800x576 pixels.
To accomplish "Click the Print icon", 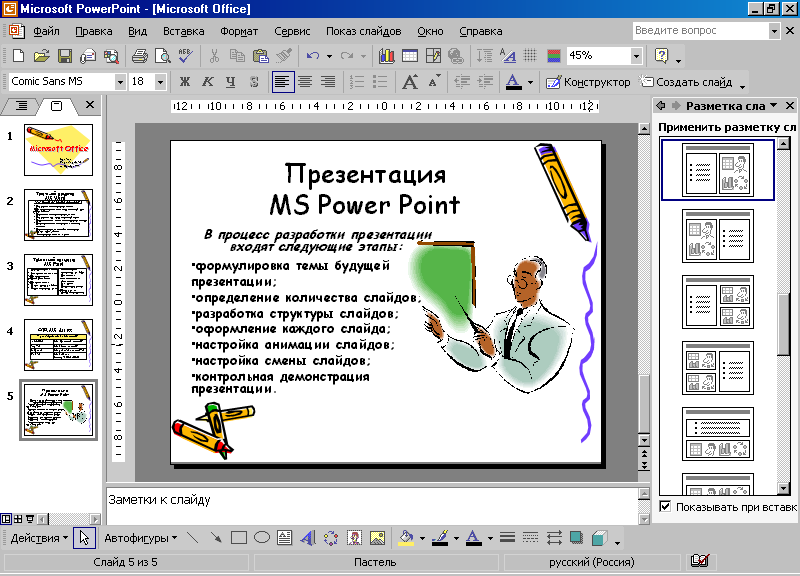I will [139, 56].
